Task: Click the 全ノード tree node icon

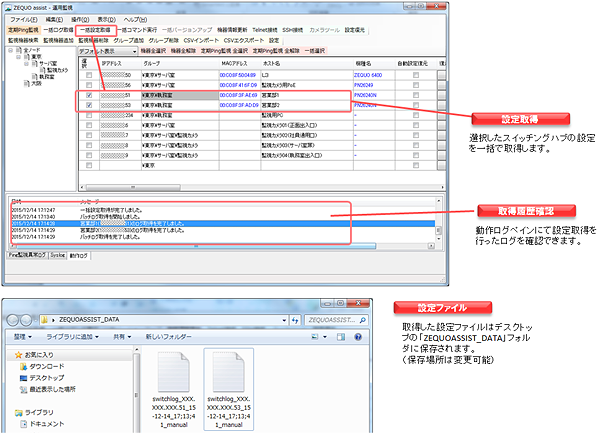Action: click(19, 50)
